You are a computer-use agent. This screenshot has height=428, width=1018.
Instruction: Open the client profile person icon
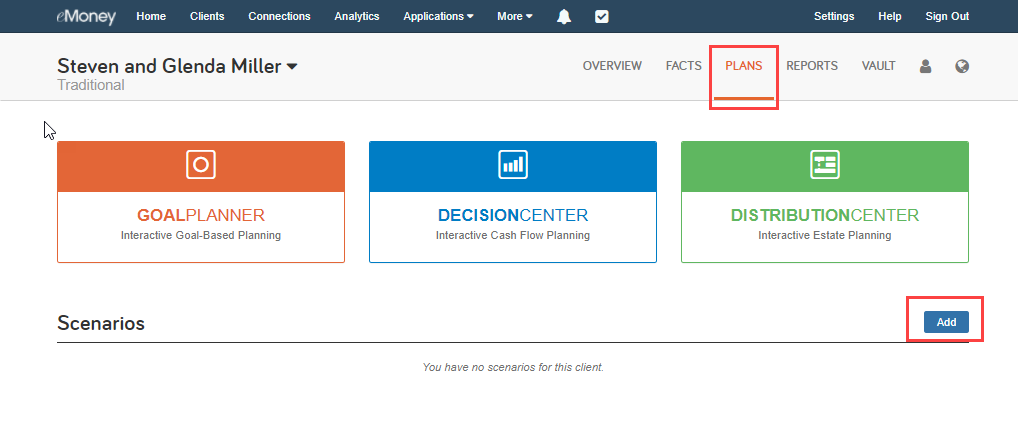[x=926, y=66]
